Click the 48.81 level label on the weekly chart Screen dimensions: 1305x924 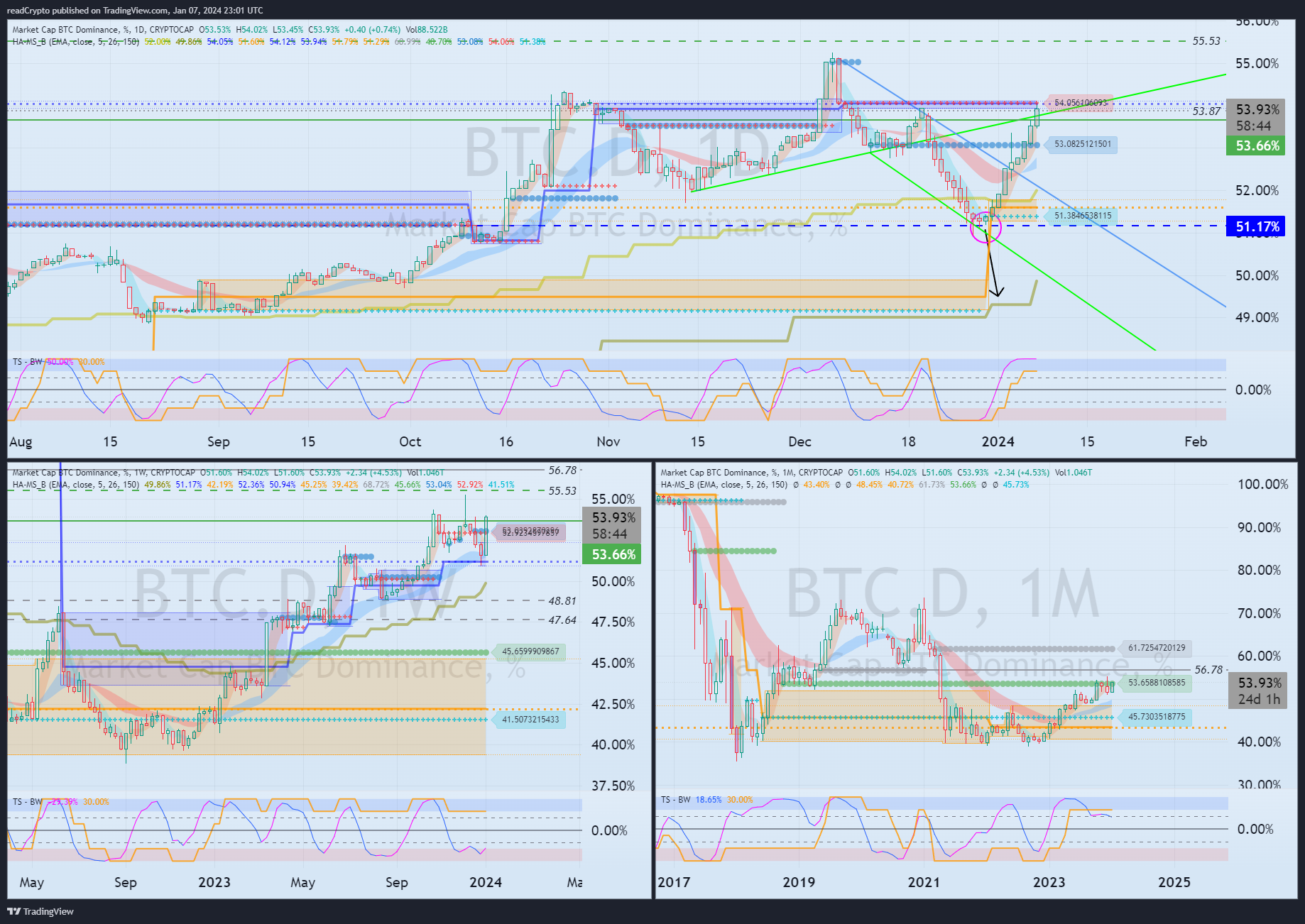562,601
